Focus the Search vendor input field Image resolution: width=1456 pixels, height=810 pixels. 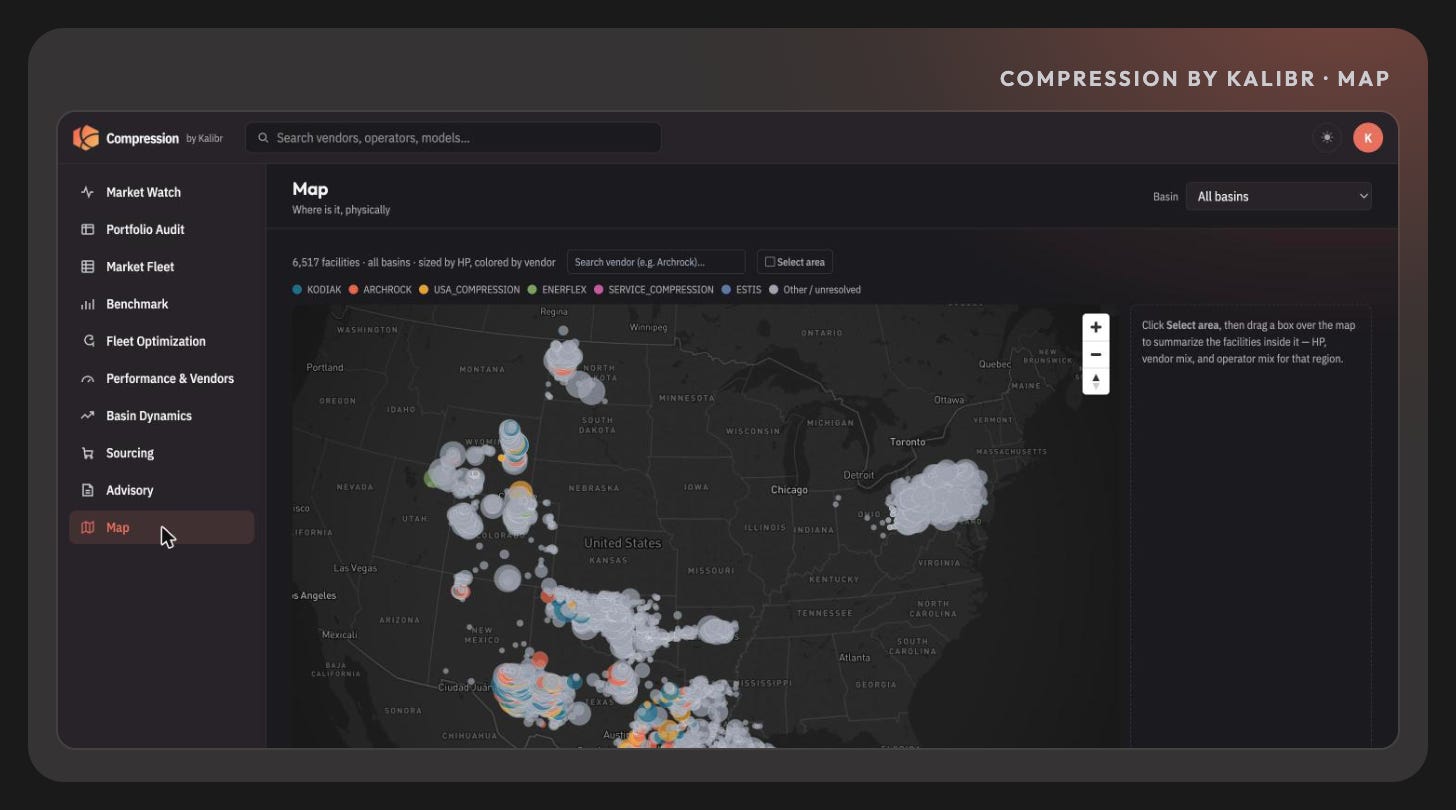pyautogui.click(x=656, y=262)
